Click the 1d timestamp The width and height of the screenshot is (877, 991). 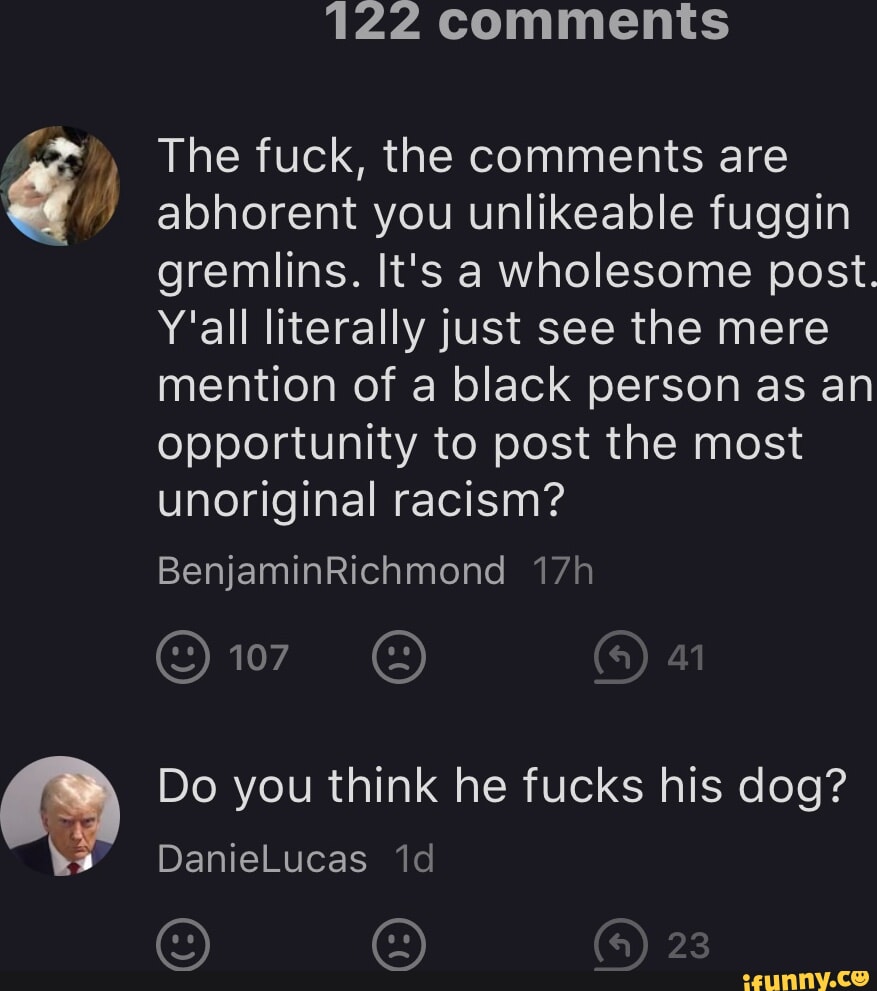coord(414,859)
